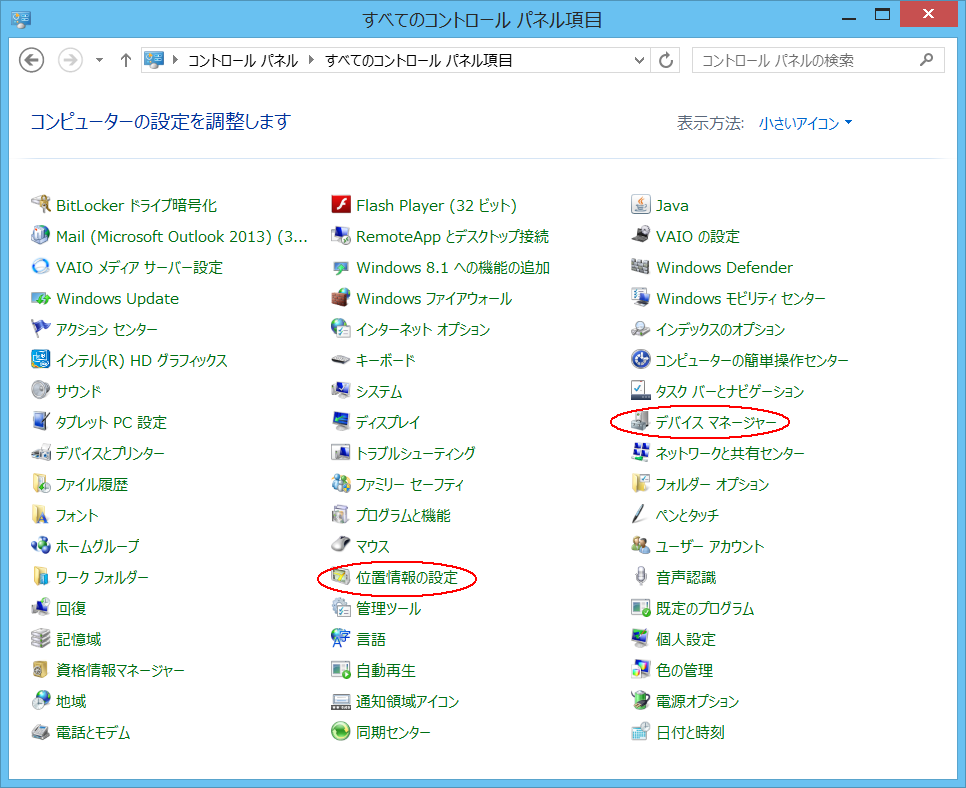Viewport: 966px width, 788px height.
Task: Open Windows 8.1 への機能の追加 link
Action: [x=453, y=267]
